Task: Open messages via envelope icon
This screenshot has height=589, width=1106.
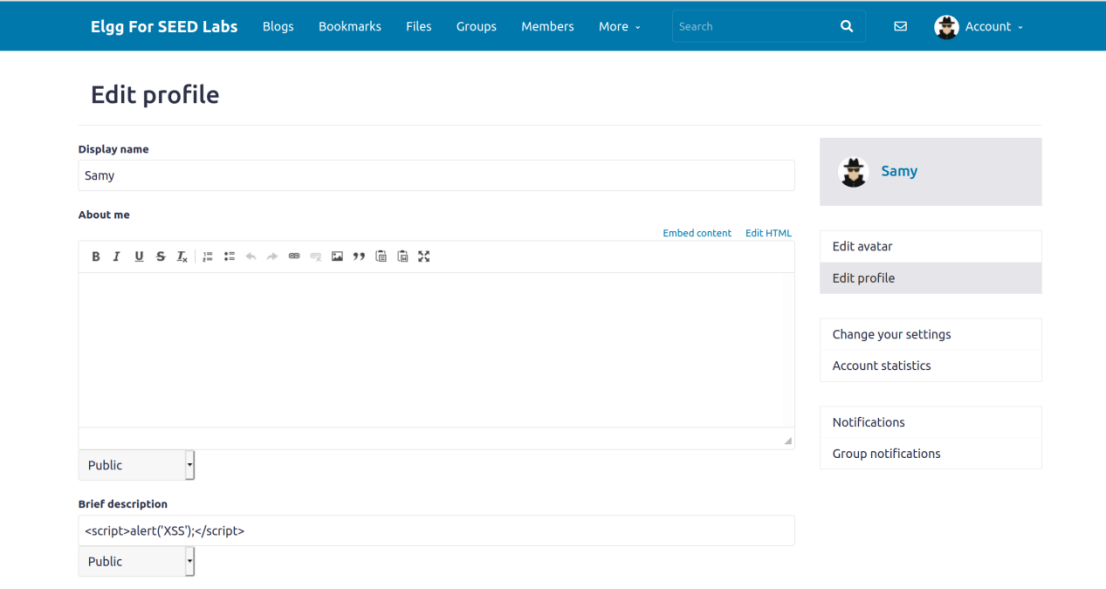Action: 901,26
